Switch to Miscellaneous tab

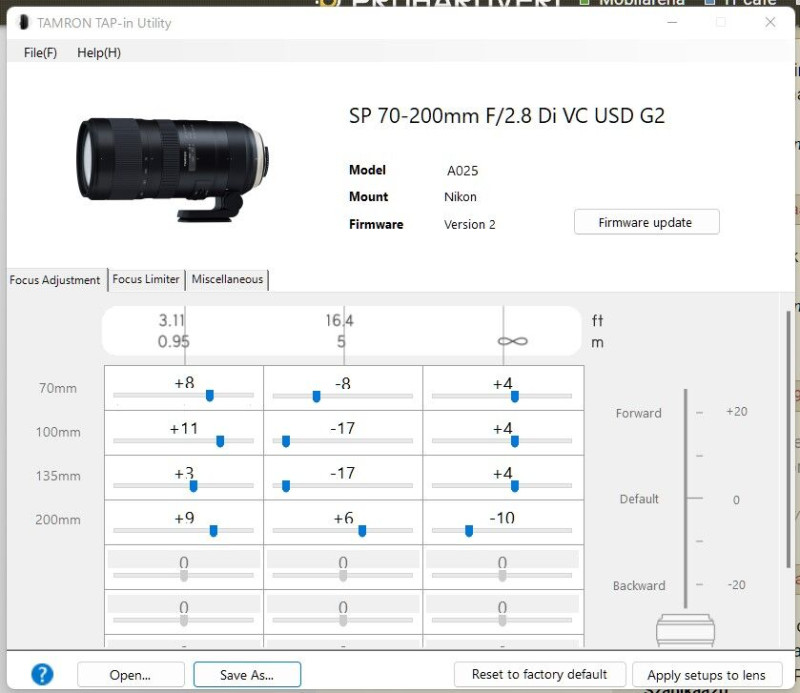pyautogui.click(x=227, y=279)
